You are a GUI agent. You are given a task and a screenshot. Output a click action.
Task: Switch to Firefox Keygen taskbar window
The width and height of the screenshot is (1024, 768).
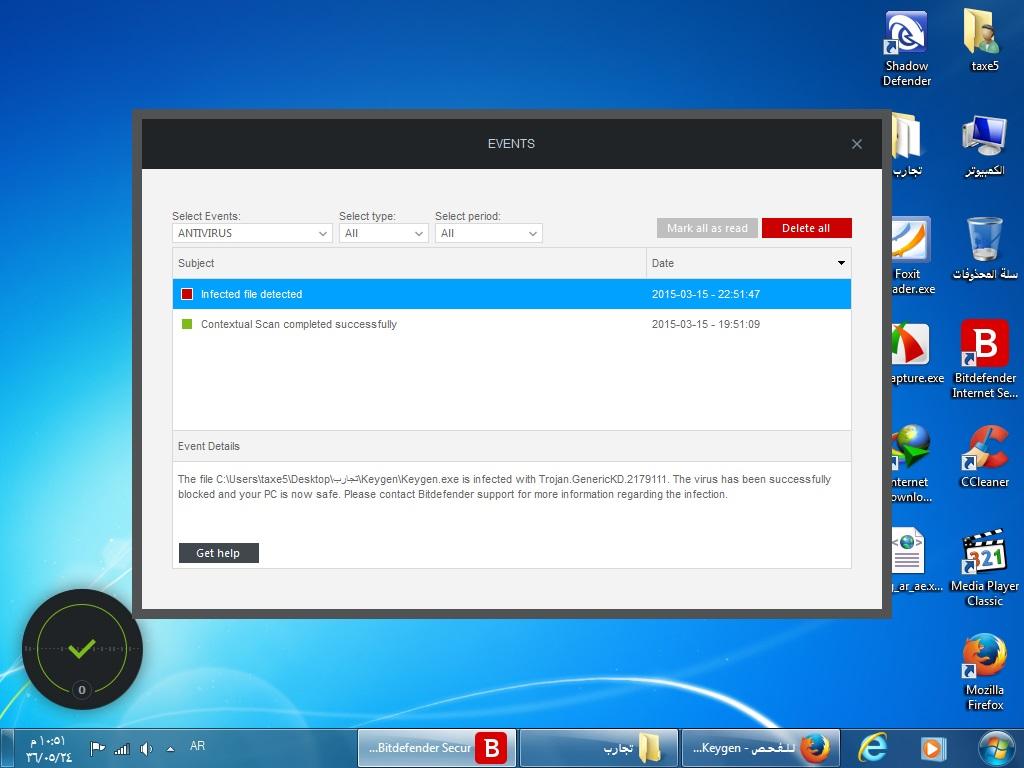point(760,748)
